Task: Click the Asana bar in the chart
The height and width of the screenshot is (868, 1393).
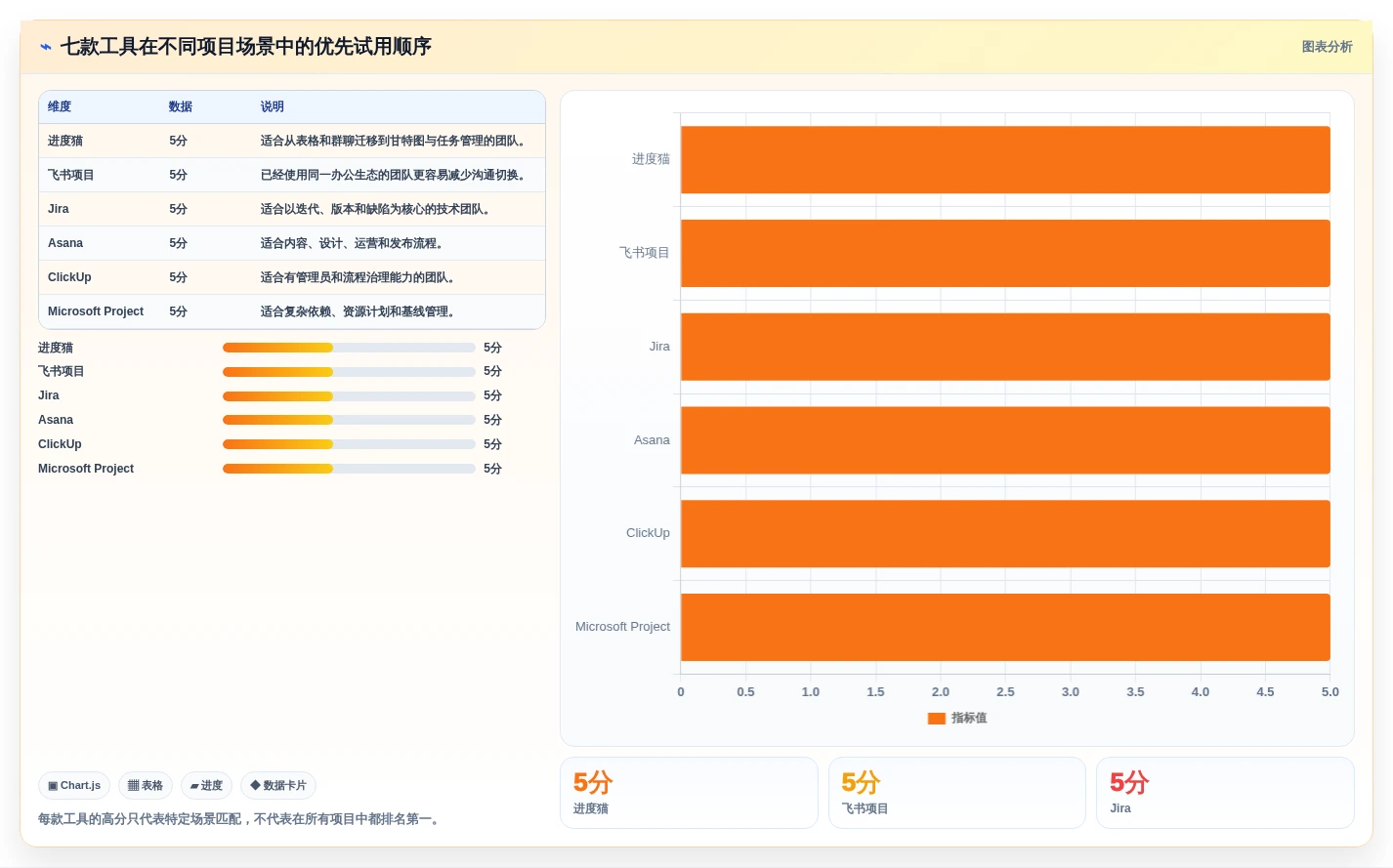Action: 1005,440
